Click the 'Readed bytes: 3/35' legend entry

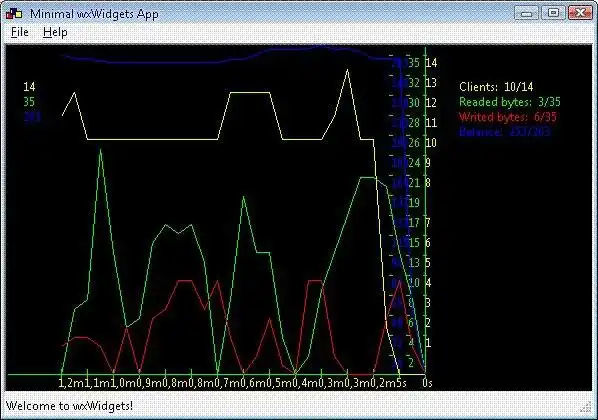click(510, 102)
